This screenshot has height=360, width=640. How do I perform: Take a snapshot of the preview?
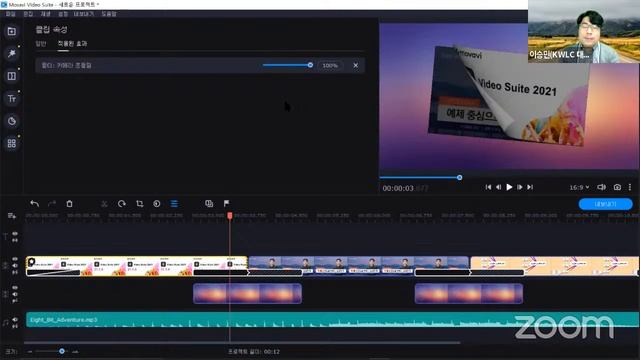617,187
